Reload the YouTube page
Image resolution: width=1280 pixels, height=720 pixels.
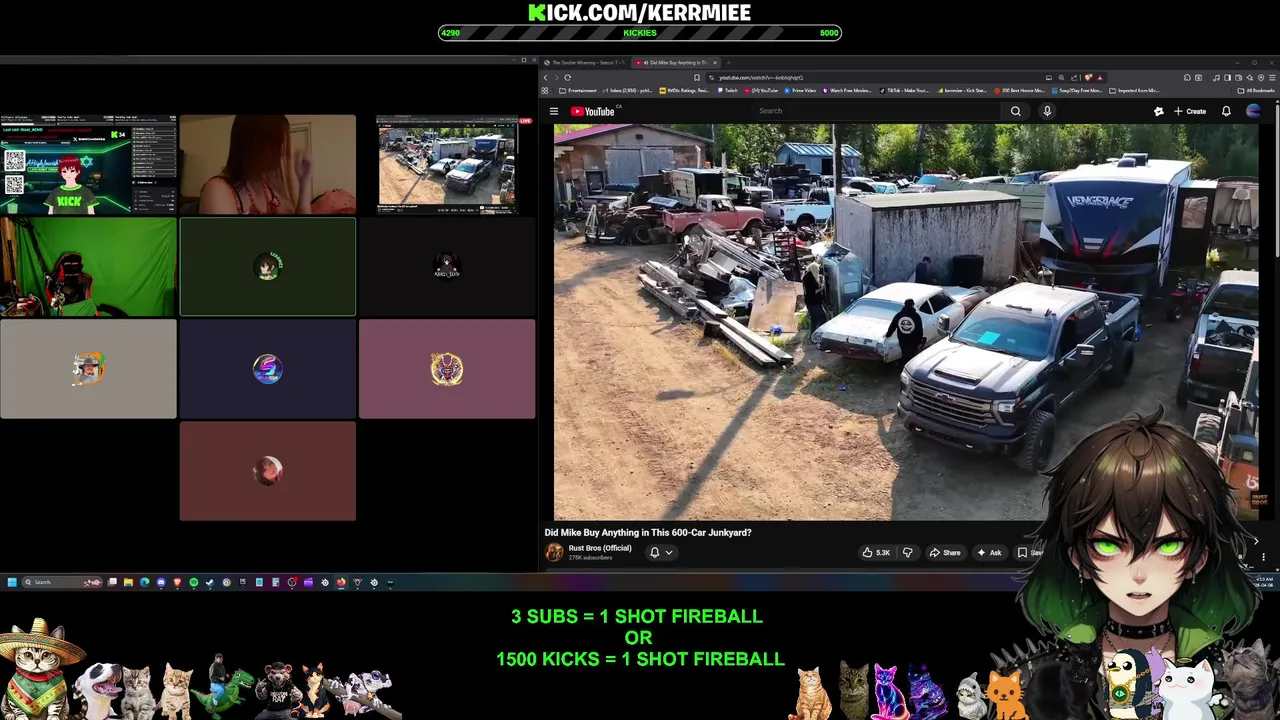(x=568, y=77)
